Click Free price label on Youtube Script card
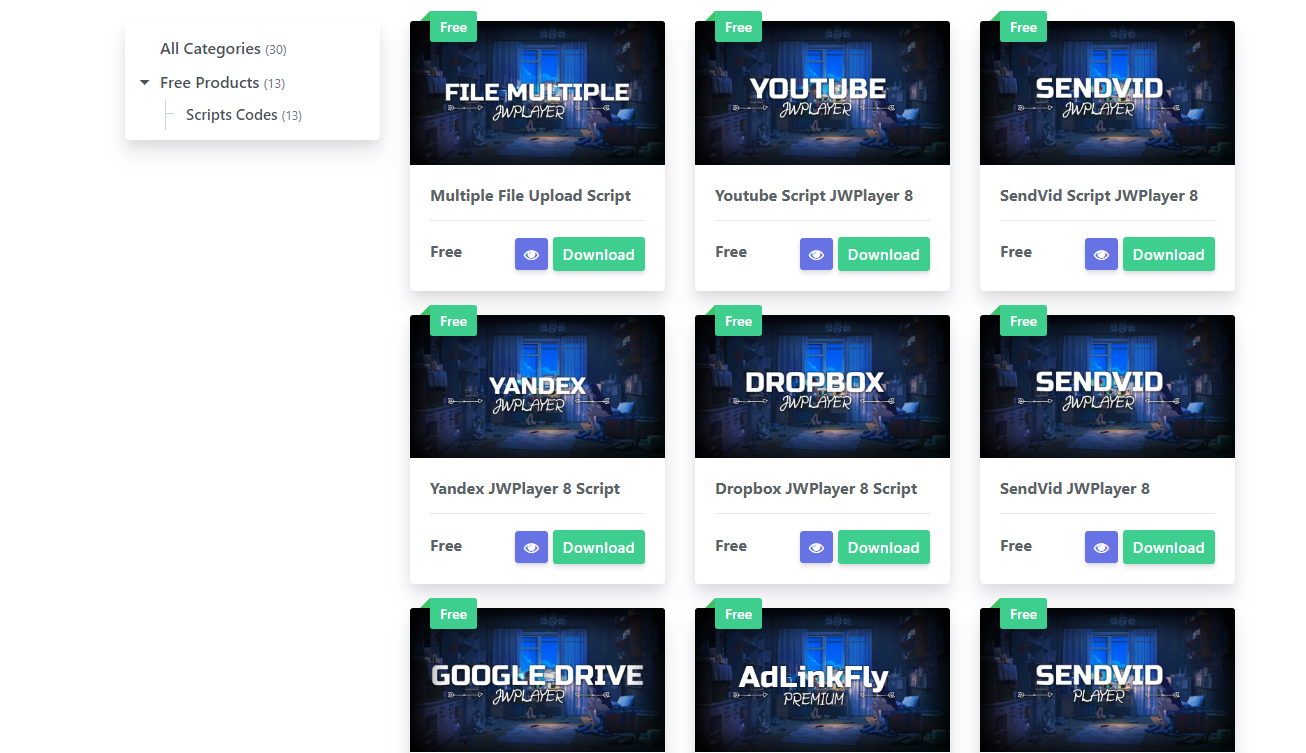The width and height of the screenshot is (1306, 753). click(731, 252)
